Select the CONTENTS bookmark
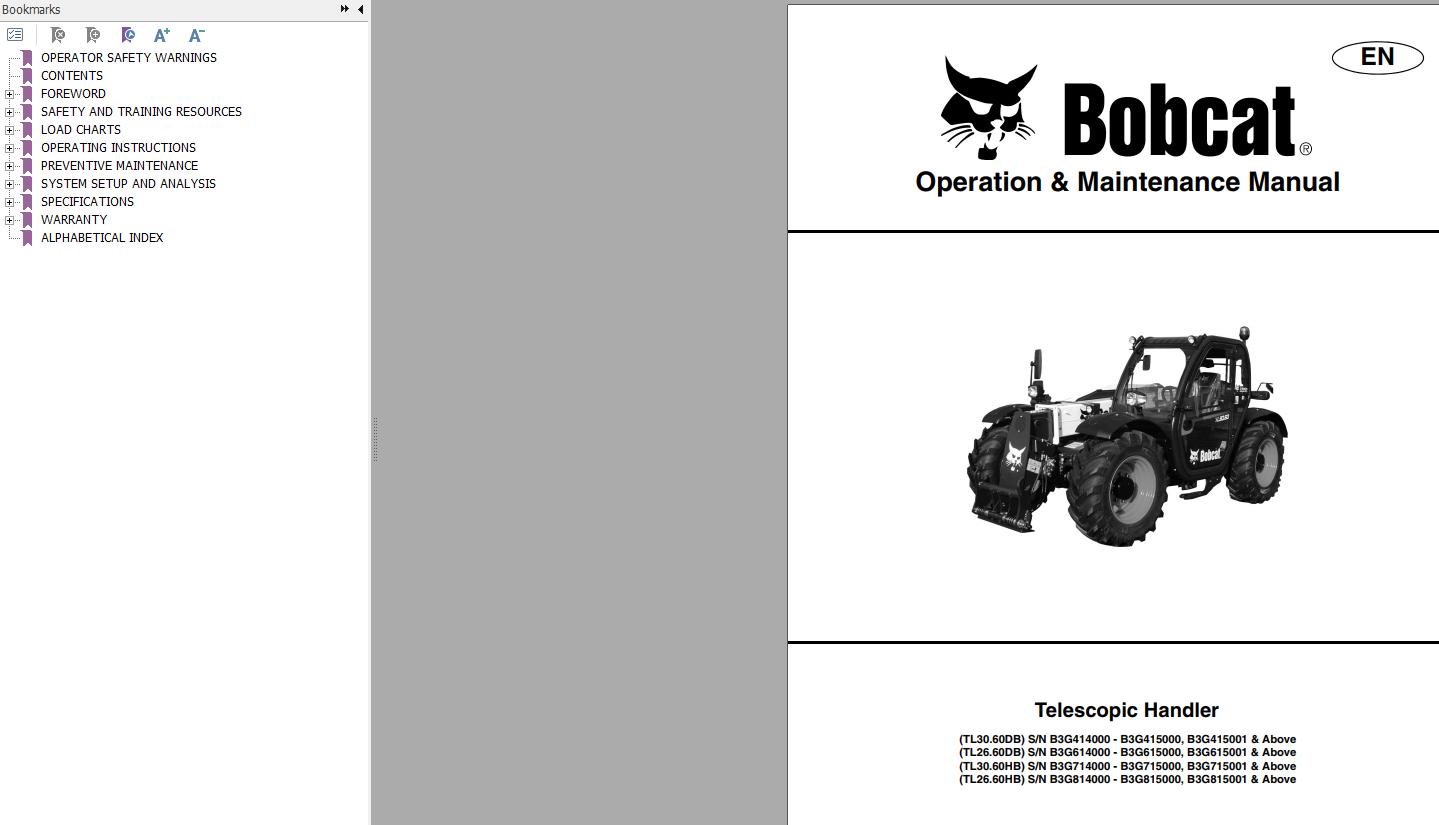Image resolution: width=1439 pixels, height=825 pixels. pos(72,75)
